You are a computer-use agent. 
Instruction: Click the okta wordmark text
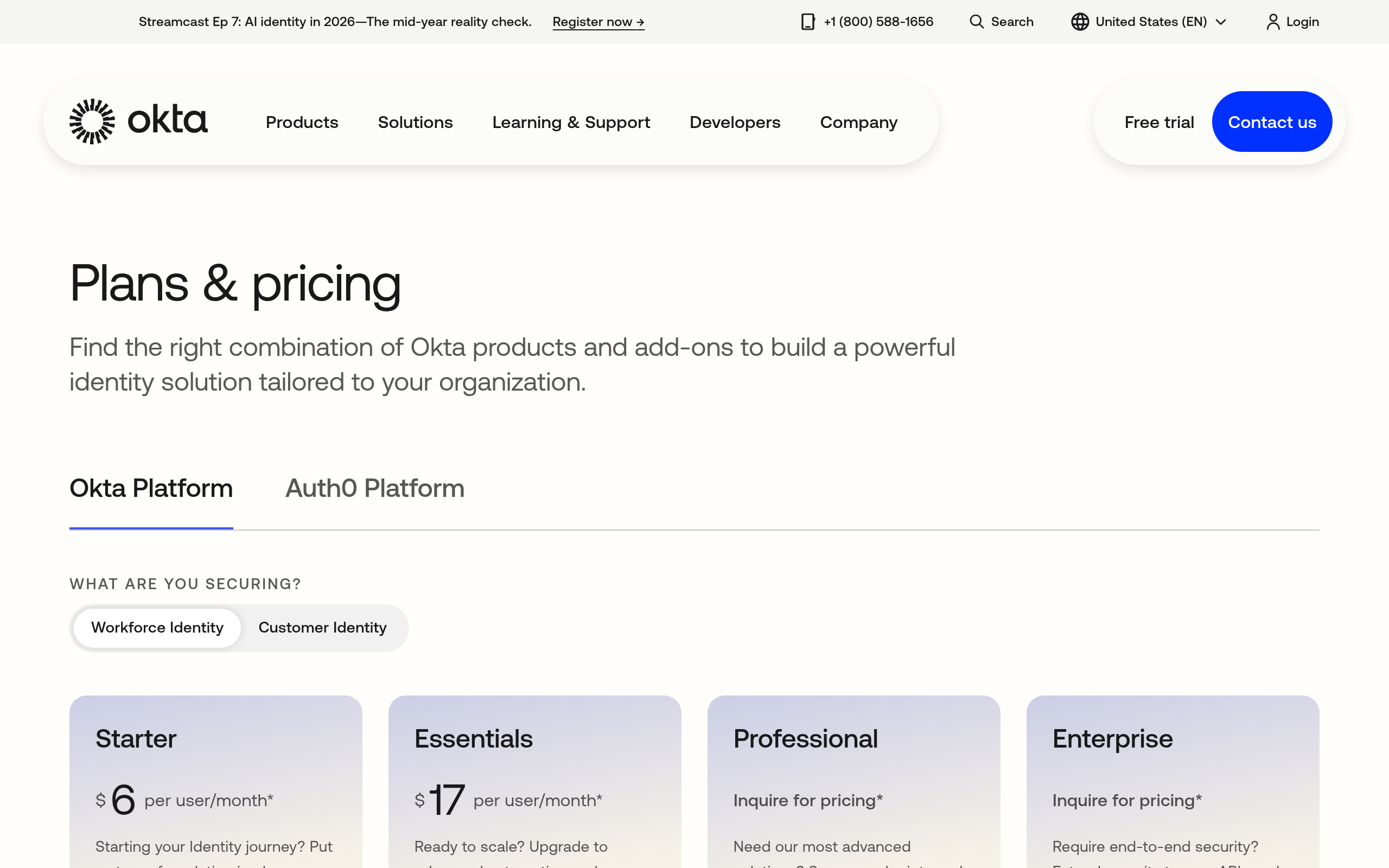point(167,119)
